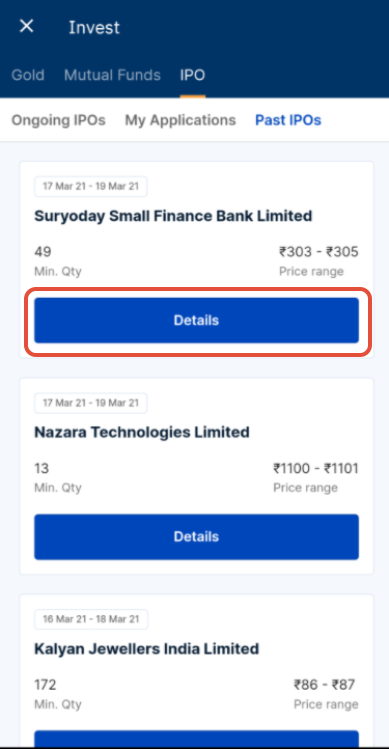Click the 16 Mar 21 - 18 Mar 21 date badge
The image size is (389, 749).
pos(91,619)
